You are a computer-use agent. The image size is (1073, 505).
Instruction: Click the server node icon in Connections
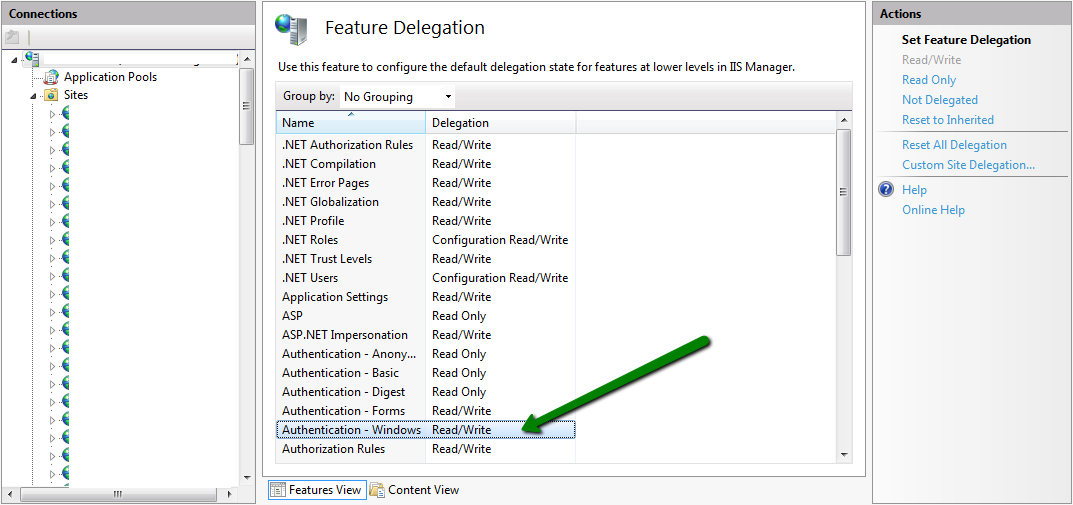pos(31,59)
